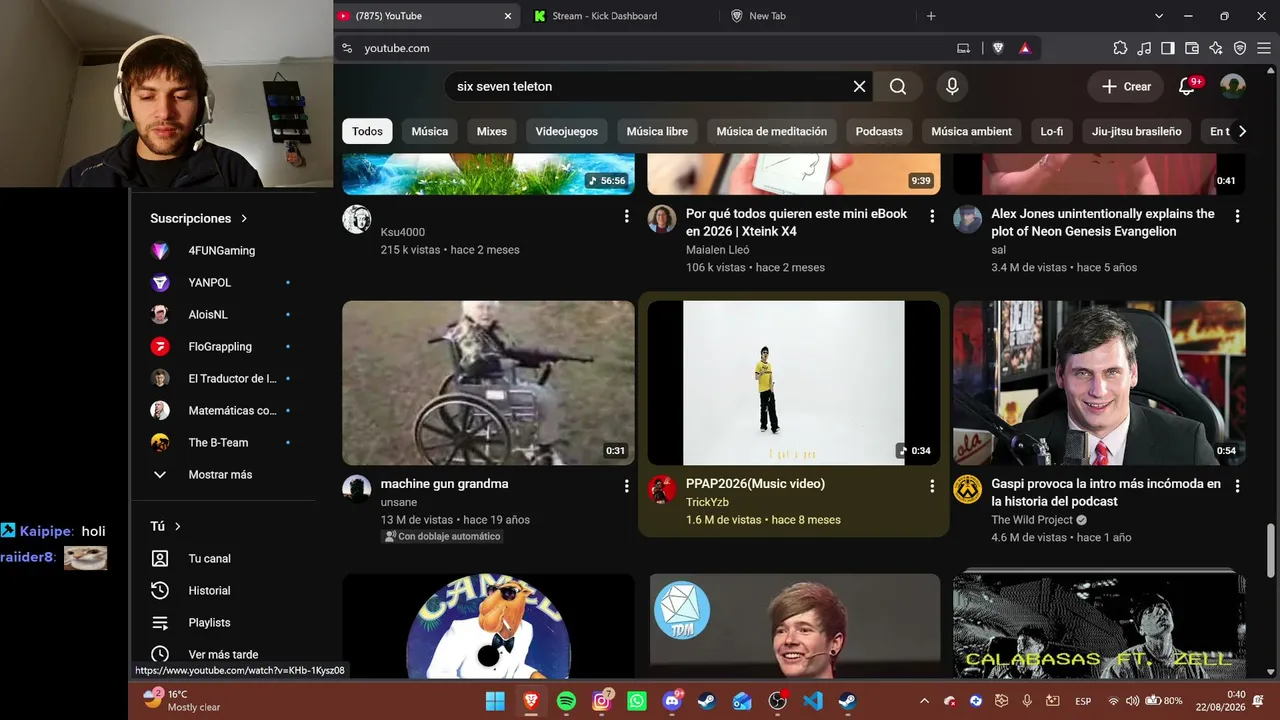Open a new browser tab with plus
The image size is (1280, 720).
(931, 16)
